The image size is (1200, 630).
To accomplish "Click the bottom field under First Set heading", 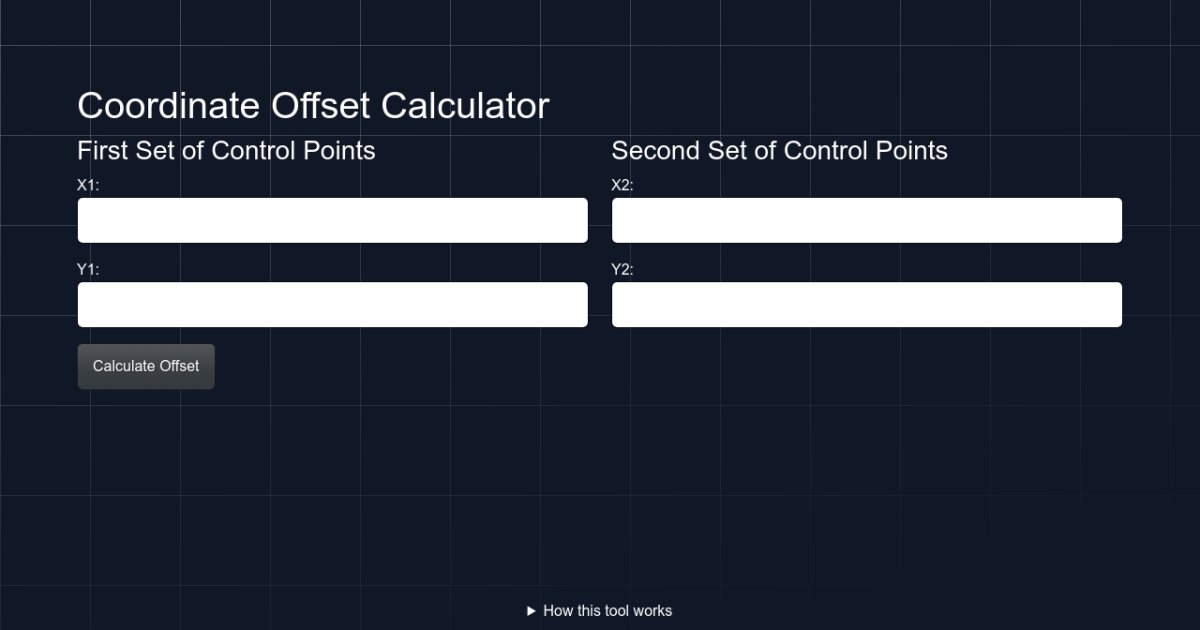I will [x=332, y=304].
